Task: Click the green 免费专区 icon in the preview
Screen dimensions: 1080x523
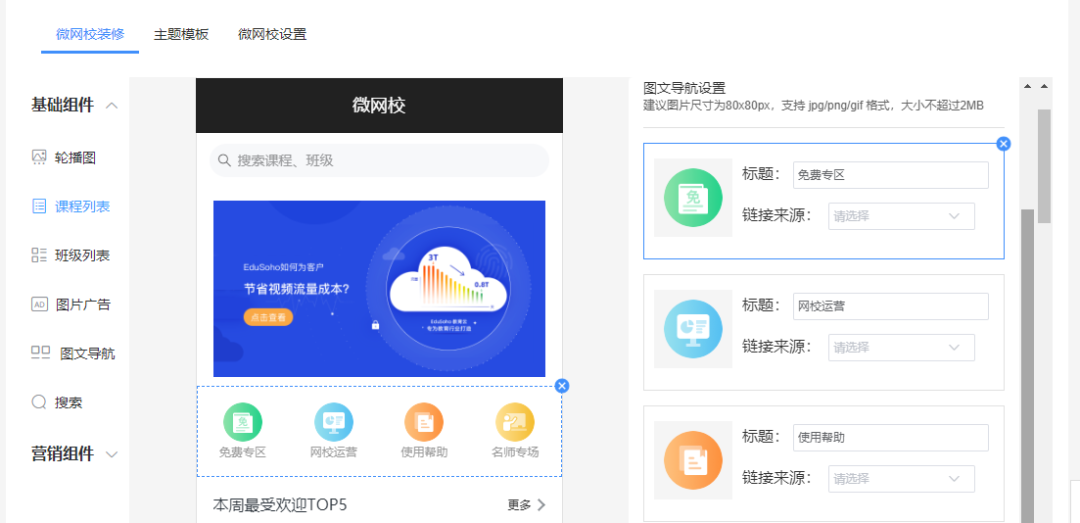Action: [x=242, y=422]
